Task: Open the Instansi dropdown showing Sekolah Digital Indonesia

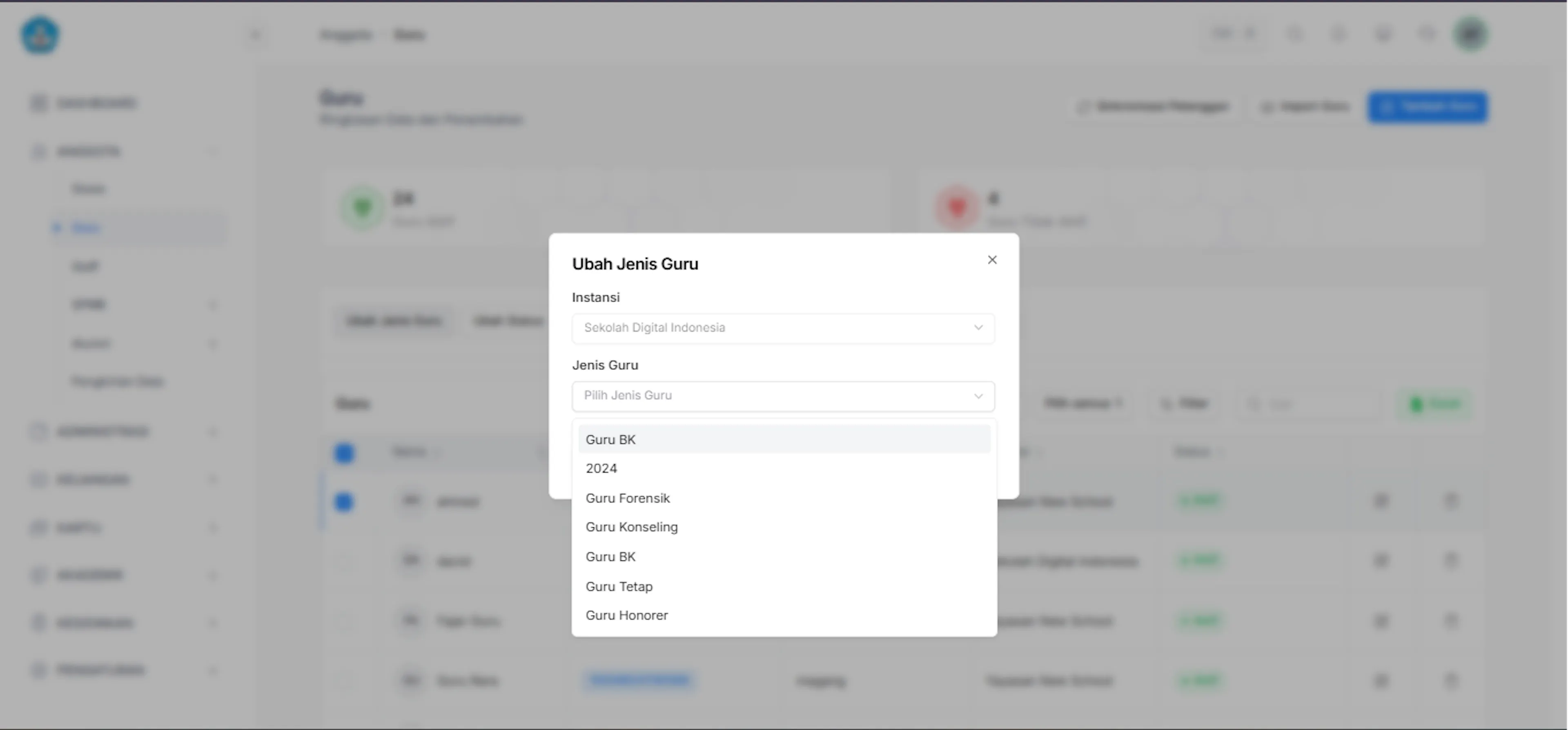Action: 784,328
